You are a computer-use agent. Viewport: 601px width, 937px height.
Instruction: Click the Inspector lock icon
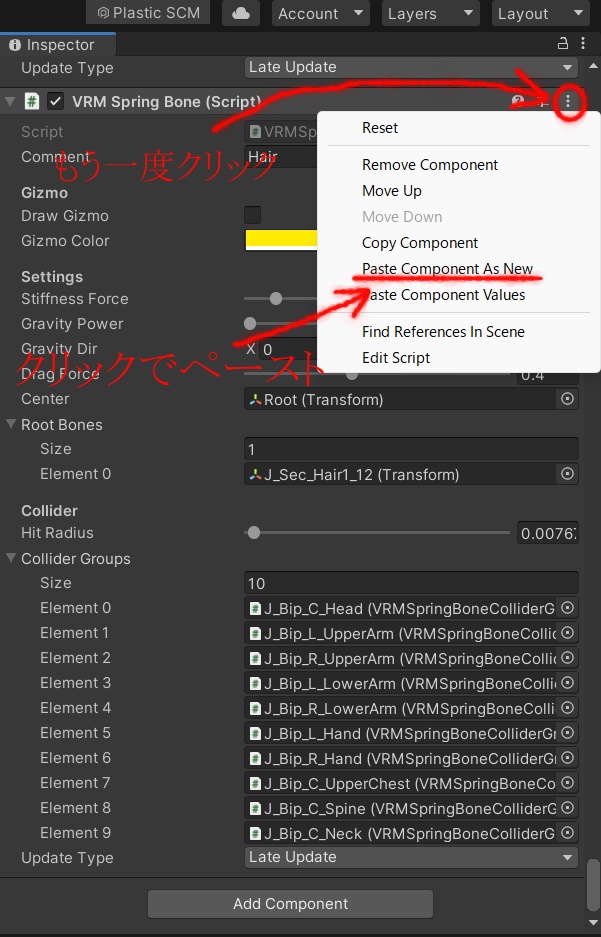point(563,44)
